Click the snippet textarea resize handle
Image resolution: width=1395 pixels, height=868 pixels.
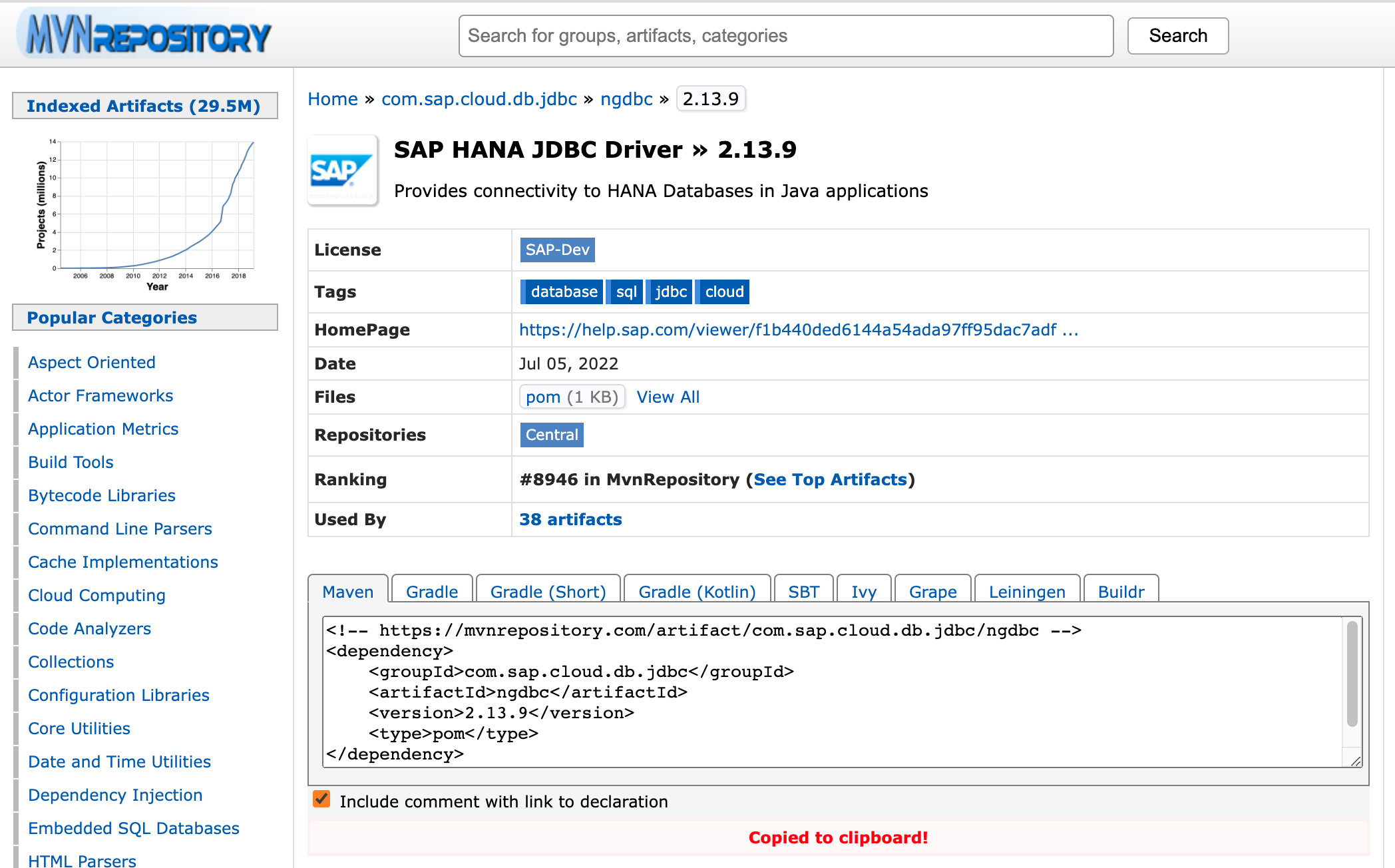[x=1356, y=761]
